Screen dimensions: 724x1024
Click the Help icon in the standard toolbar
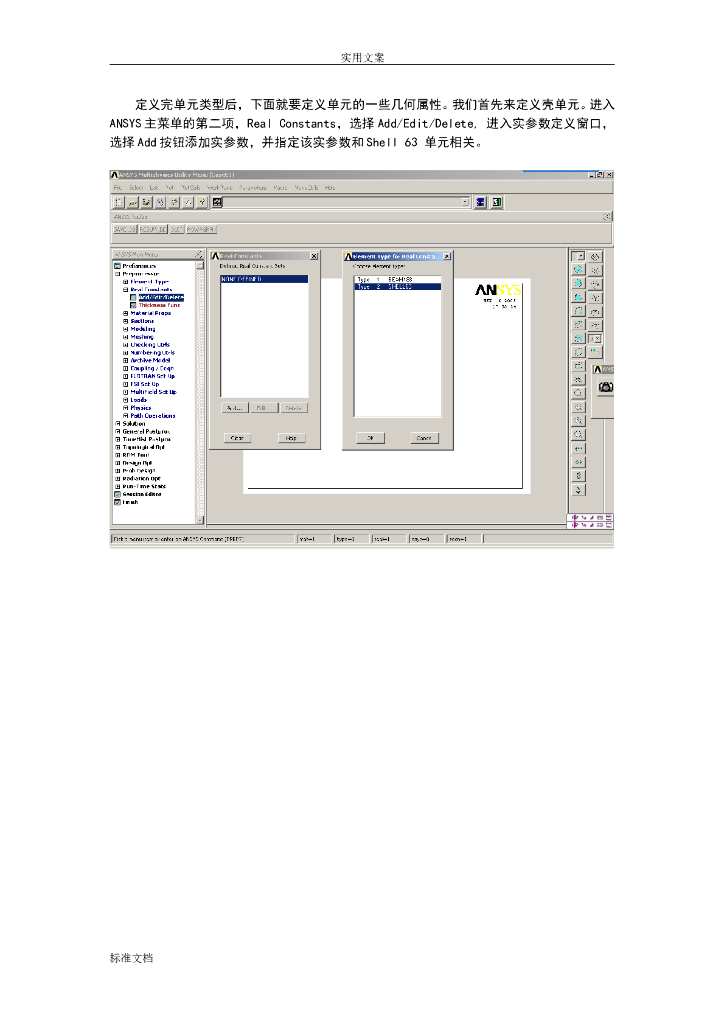click(x=202, y=202)
